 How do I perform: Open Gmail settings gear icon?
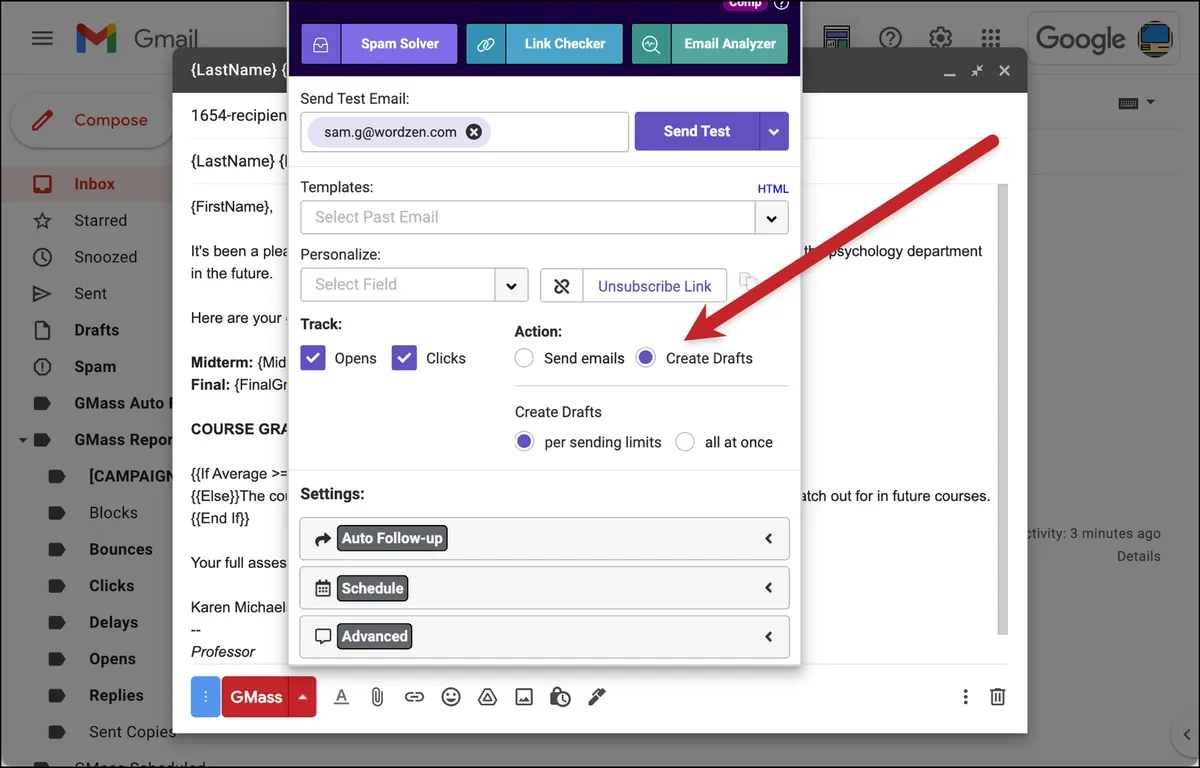[940, 39]
